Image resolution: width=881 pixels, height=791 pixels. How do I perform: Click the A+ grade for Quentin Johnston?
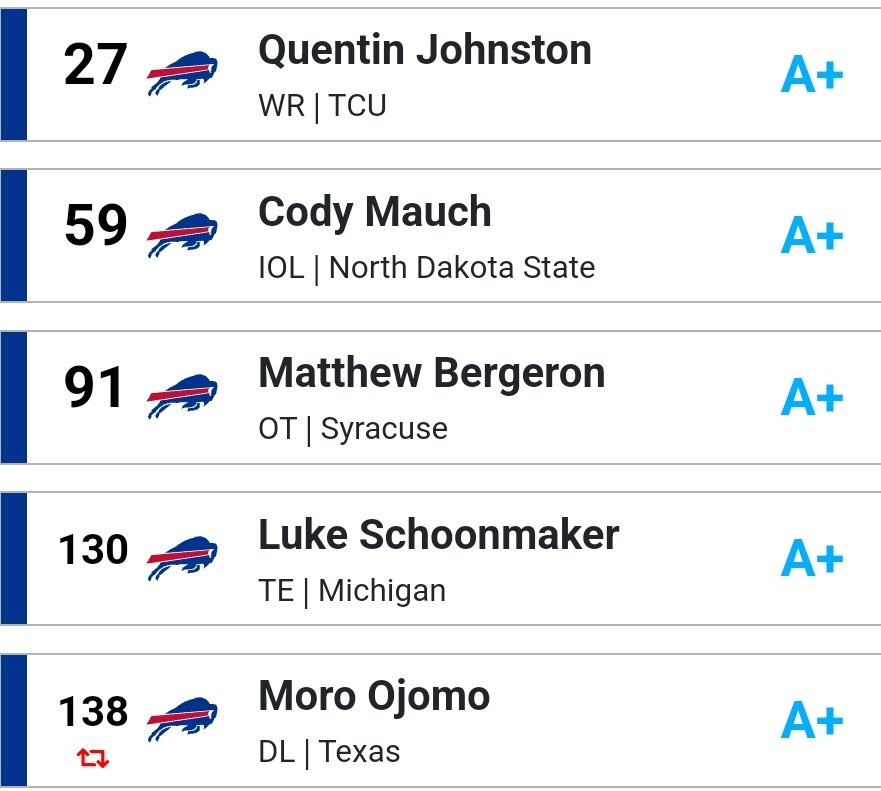click(x=812, y=74)
